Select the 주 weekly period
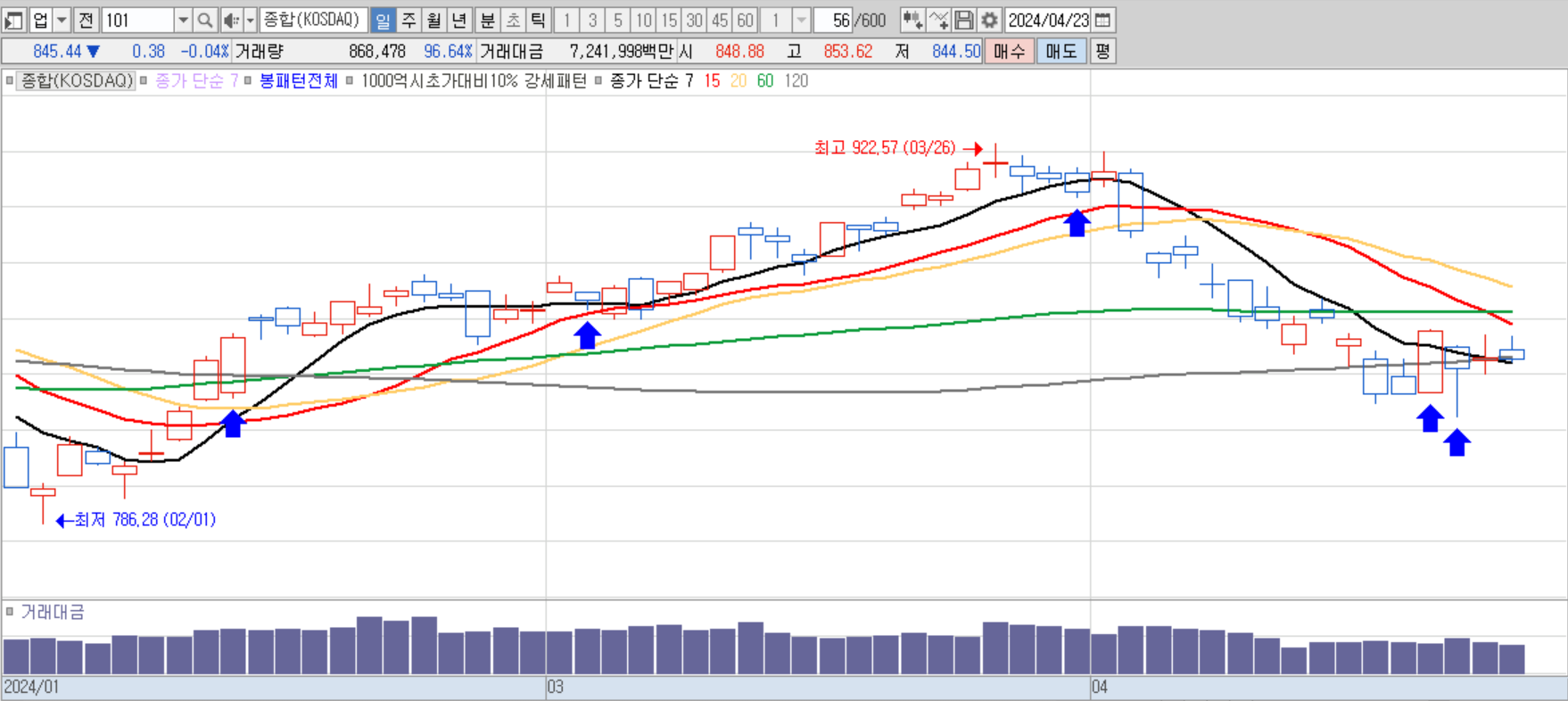This screenshot has height=701, width=1568. pos(409,20)
